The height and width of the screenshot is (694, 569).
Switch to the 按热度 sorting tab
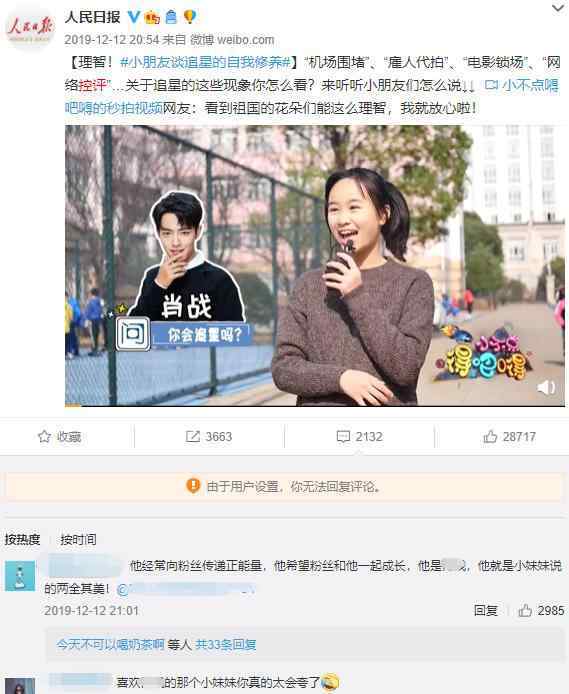(23, 540)
